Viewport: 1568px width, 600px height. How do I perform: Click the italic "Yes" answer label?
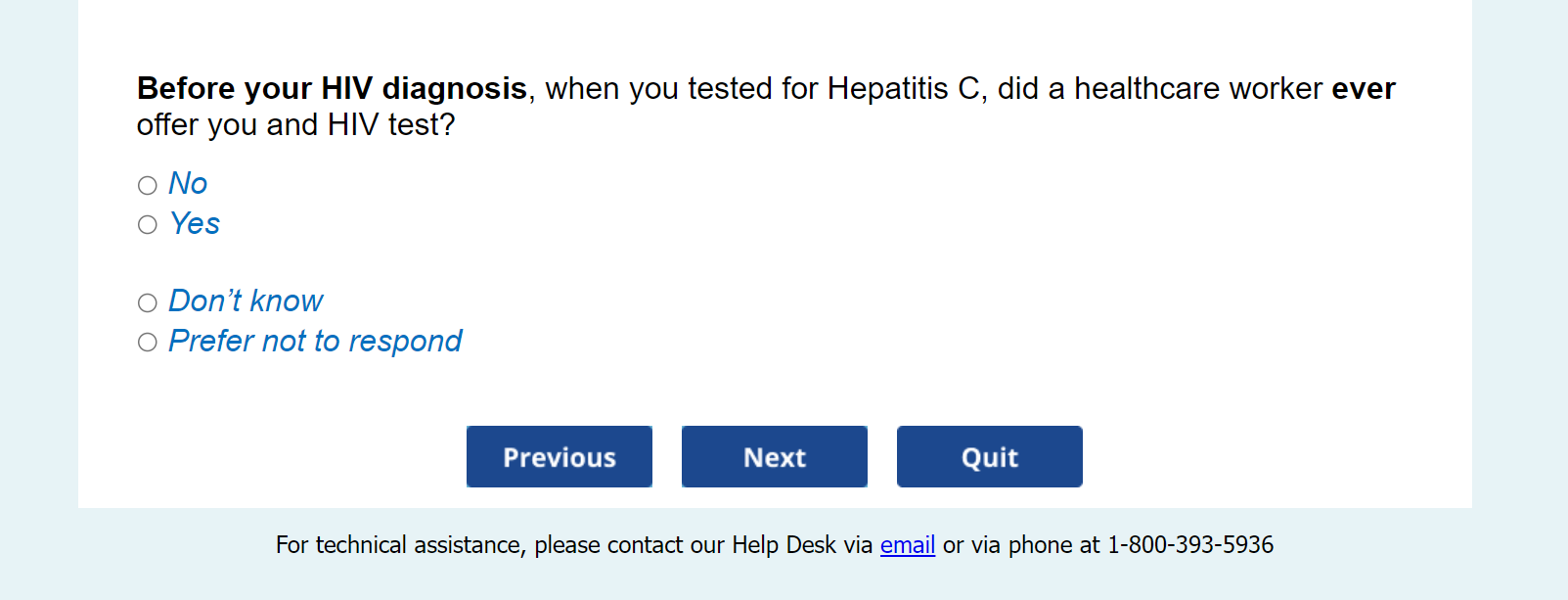(x=195, y=224)
